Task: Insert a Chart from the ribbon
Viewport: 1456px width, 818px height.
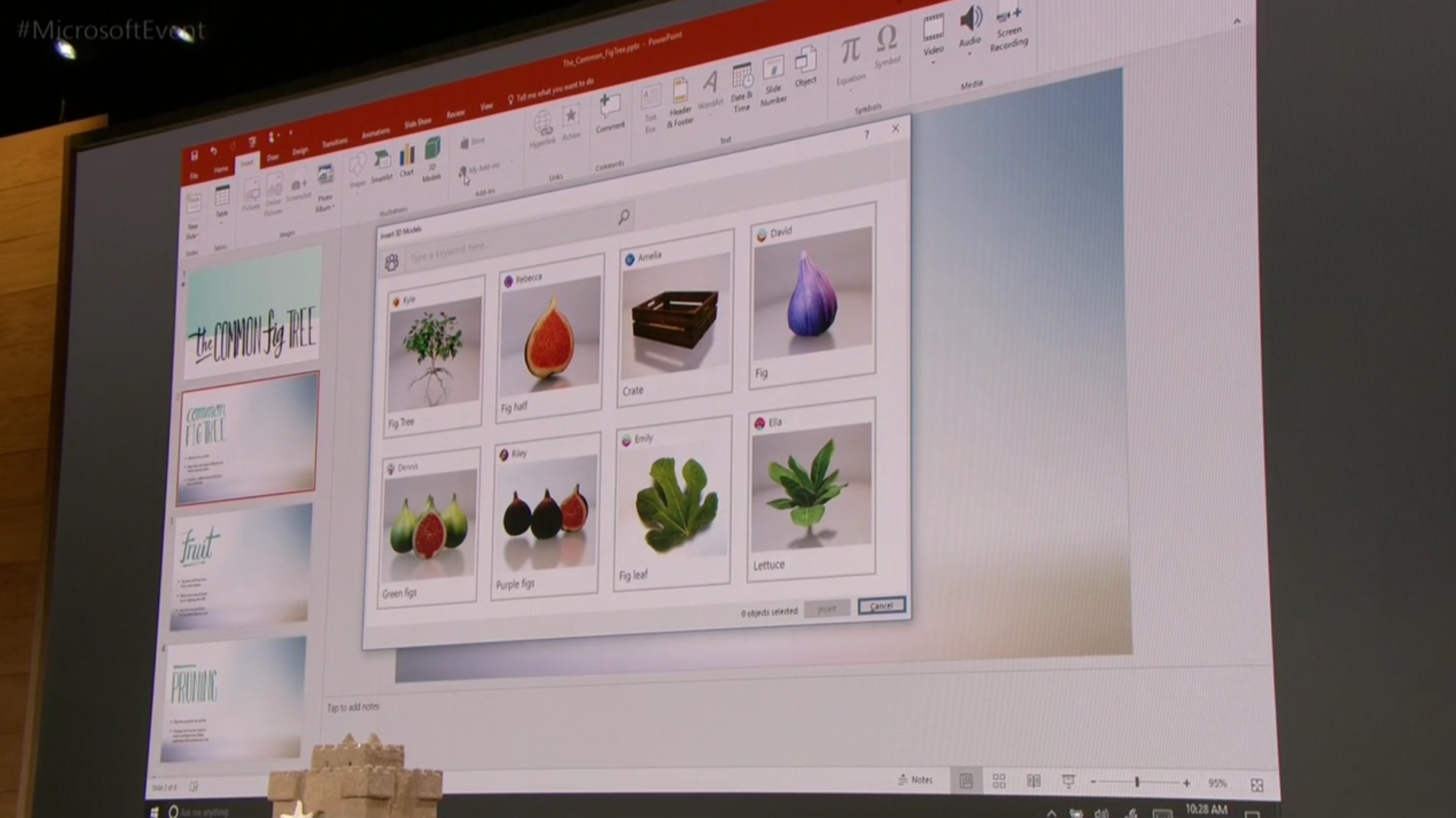Action: click(407, 161)
